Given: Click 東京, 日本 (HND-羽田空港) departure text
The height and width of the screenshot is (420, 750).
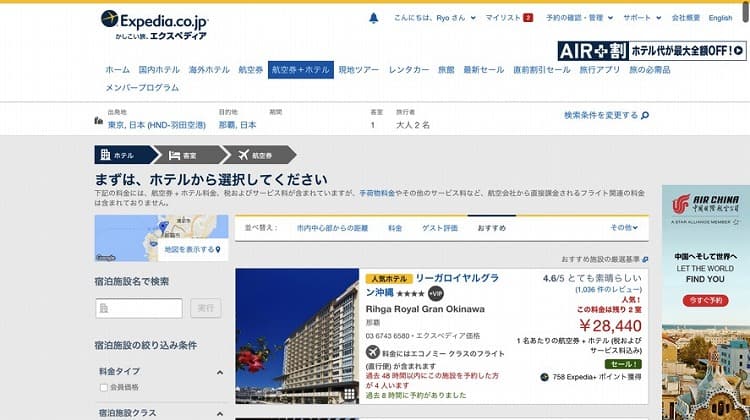Looking at the screenshot, I should (x=156, y=125).
